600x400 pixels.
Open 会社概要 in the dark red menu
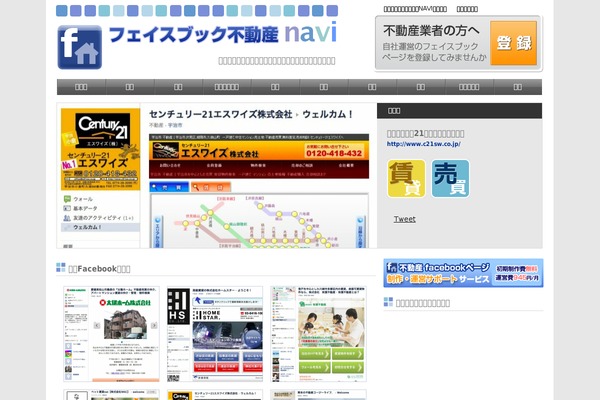point(346,165)
